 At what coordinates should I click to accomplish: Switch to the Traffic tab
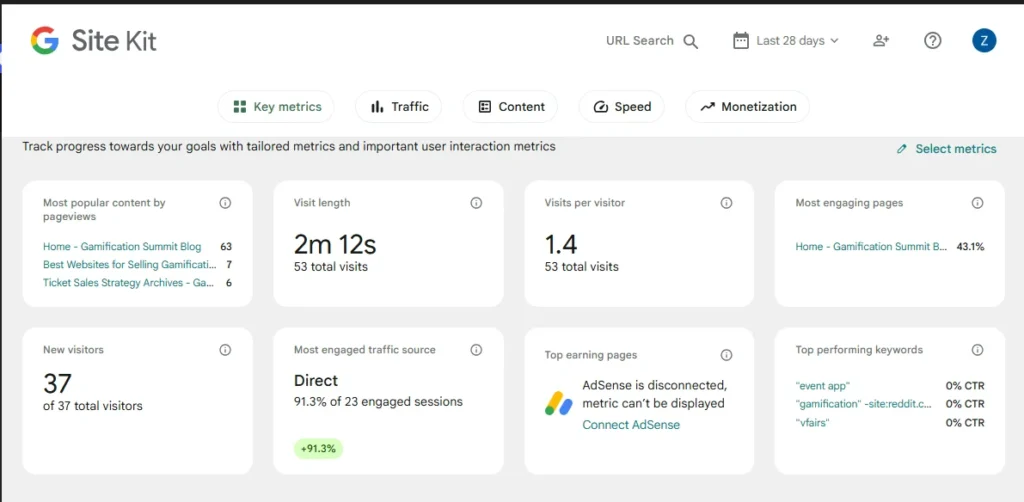coord(398,106)
